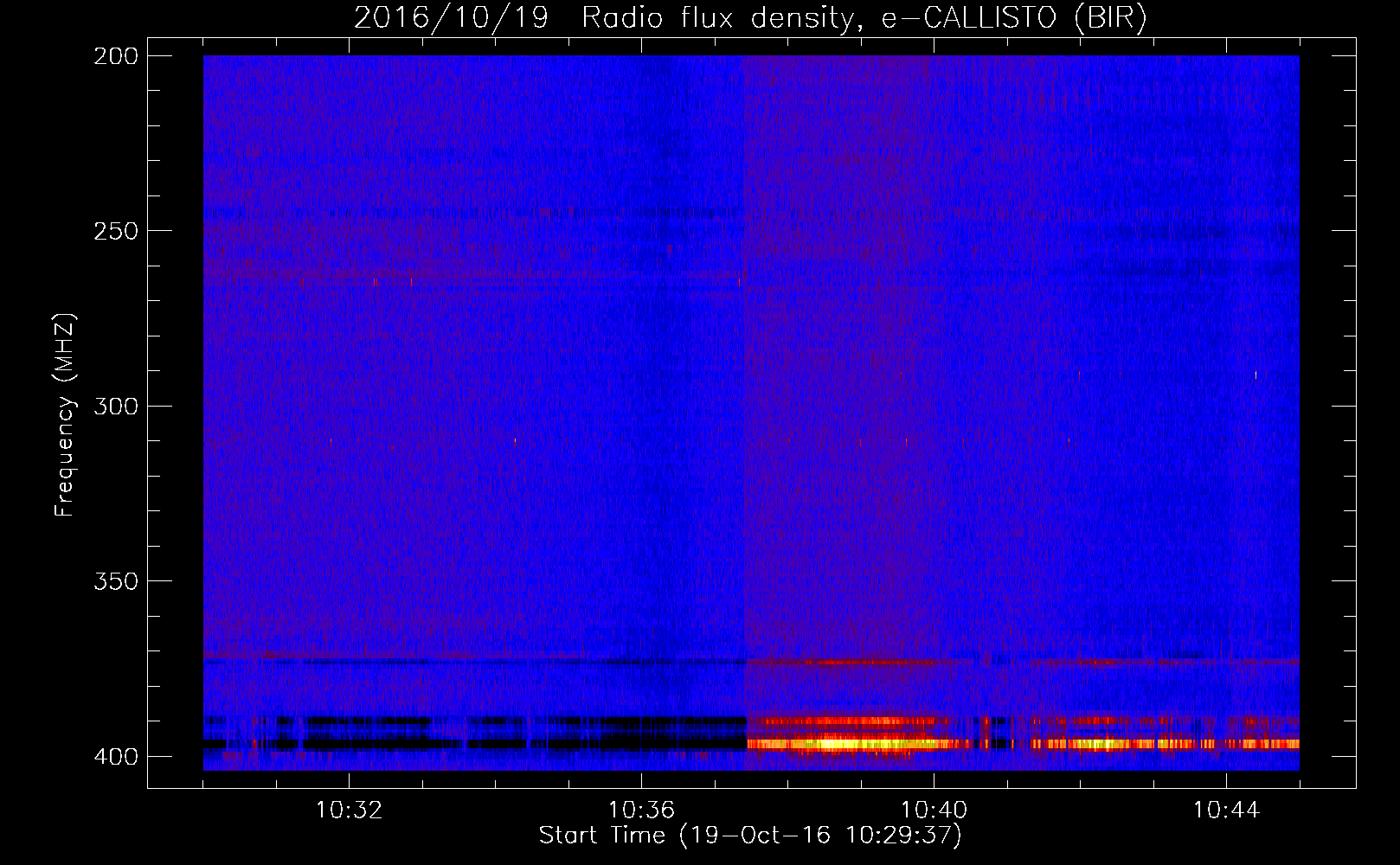1400x865 pixels.
Task: Click the 250 frequency tick label
Action: 116,231
